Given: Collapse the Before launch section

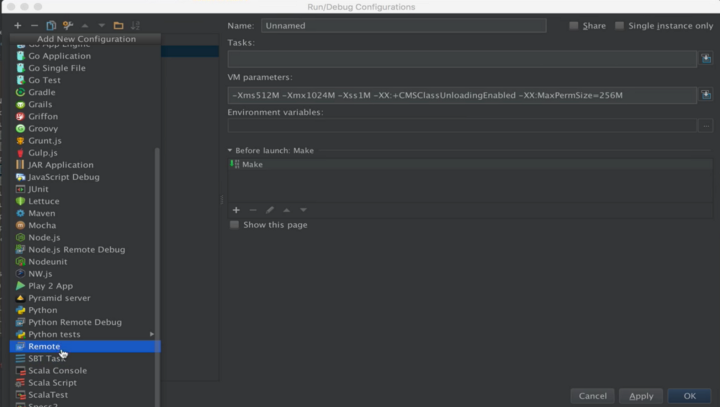Looking at the screenshot, I should tap(230, 150).
